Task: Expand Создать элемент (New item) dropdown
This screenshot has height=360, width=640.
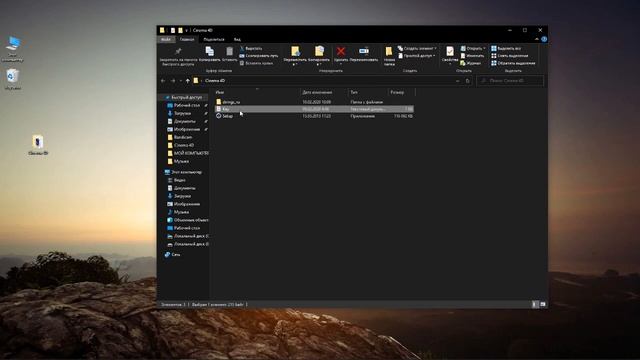Action: pos(417,49)
